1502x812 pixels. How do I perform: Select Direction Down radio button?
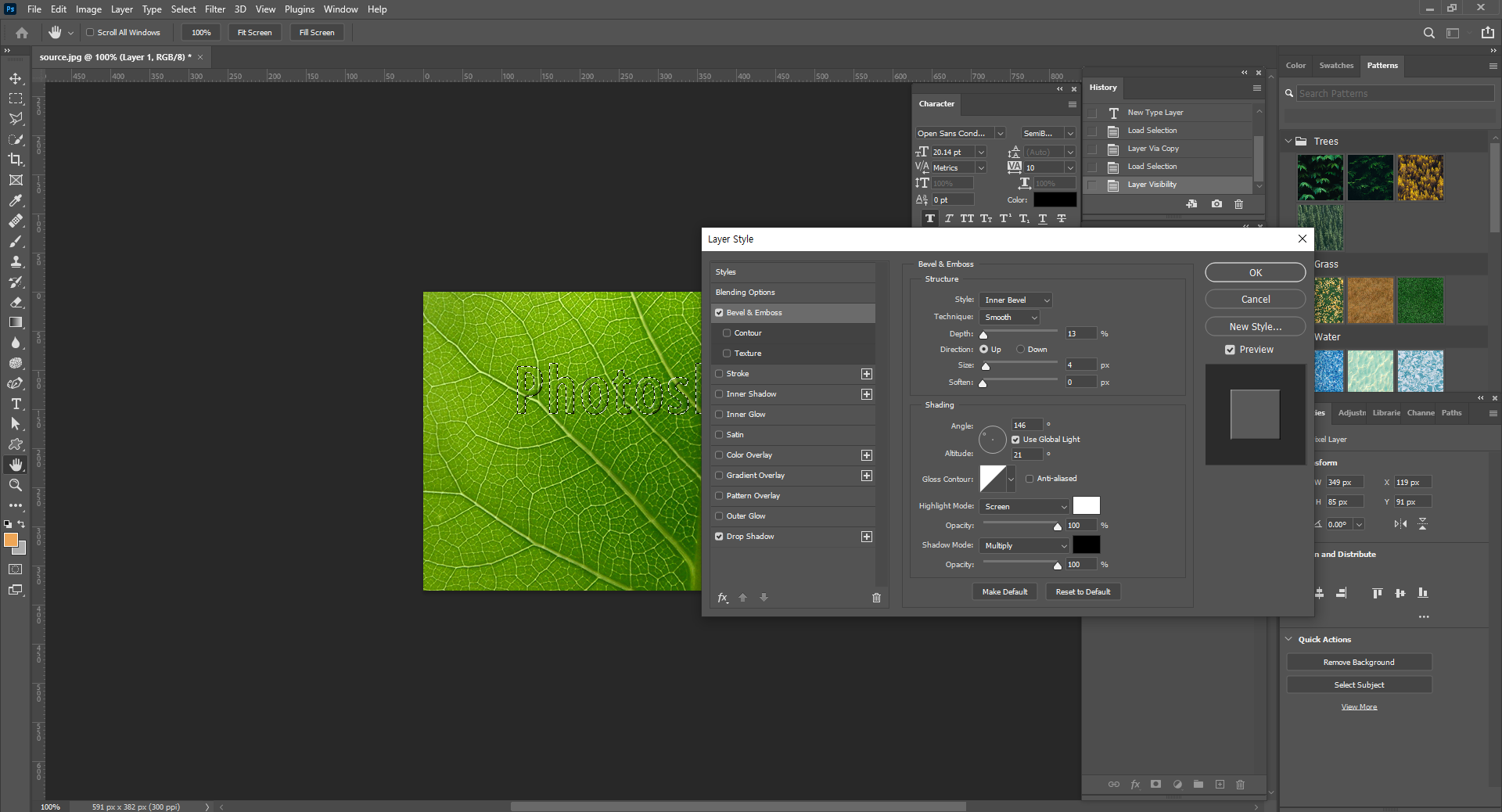pos(1021,350)
